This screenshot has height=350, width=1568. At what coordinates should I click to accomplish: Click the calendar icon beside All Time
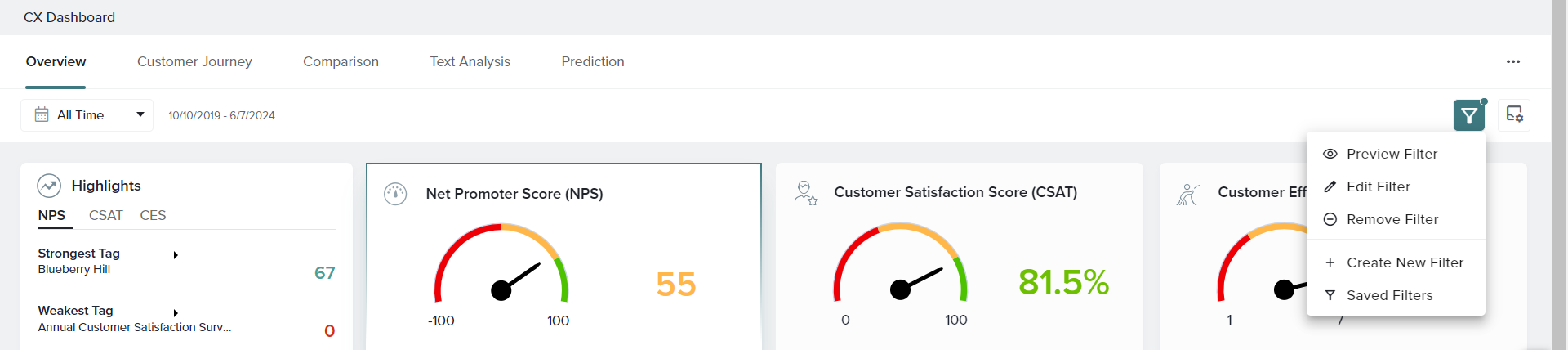point(42,115)
